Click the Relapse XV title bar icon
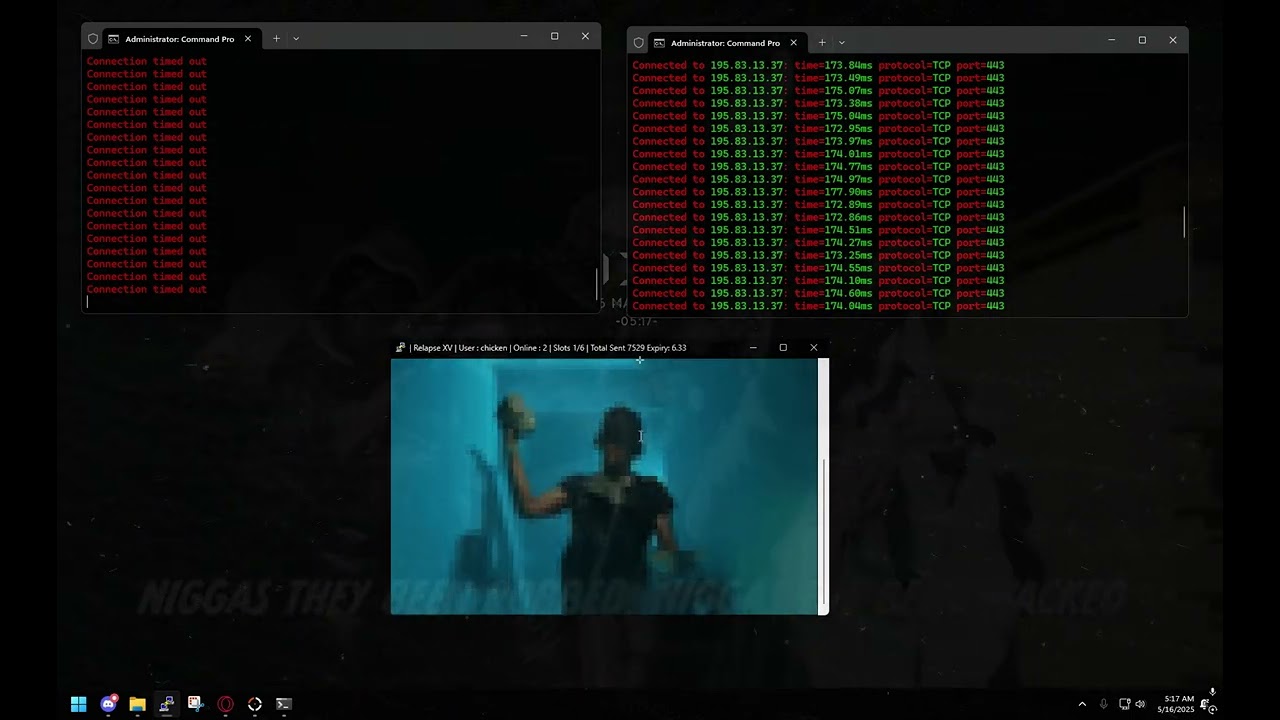Image resolution: width=1280 pixels, height=720 pixels. 400,348
